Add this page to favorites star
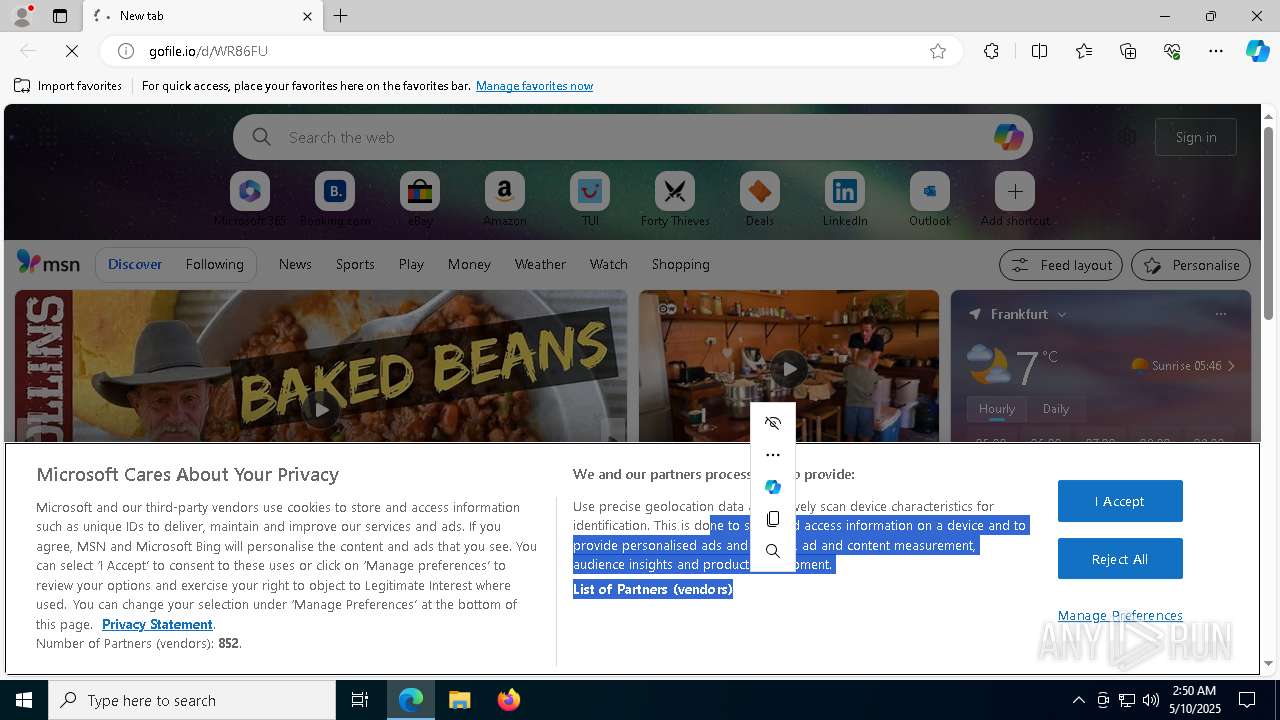Screen dimensions: 1280x720 938,51
